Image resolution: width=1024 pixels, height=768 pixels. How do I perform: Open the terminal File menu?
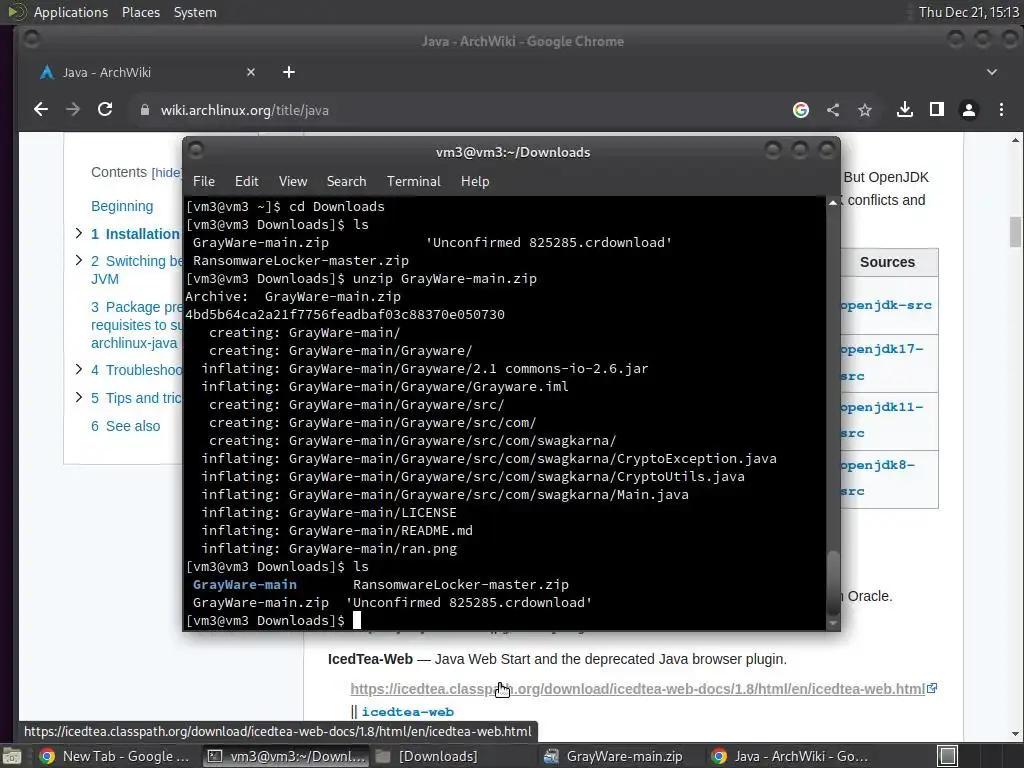[204, 182]
